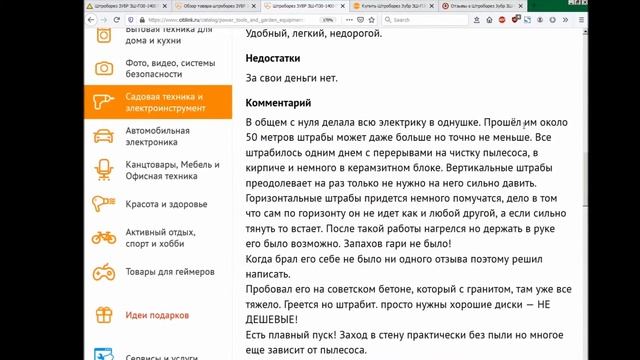
Task: Open Сервисы и услуги category
Action: (x=162, y=357)
